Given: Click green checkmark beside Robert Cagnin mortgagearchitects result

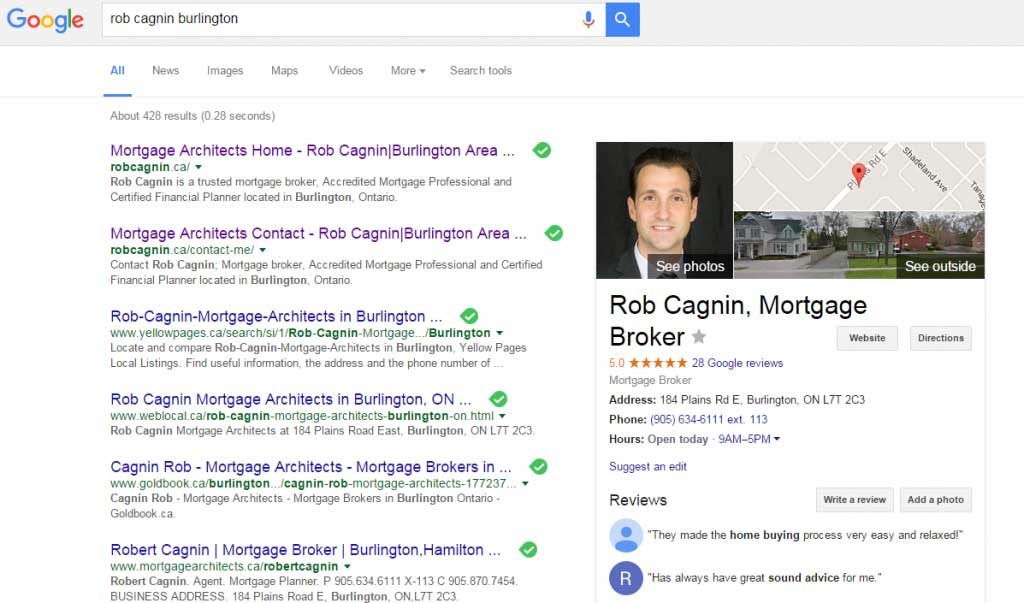Looking at the screenshot, I should click(x=528, y=549).
